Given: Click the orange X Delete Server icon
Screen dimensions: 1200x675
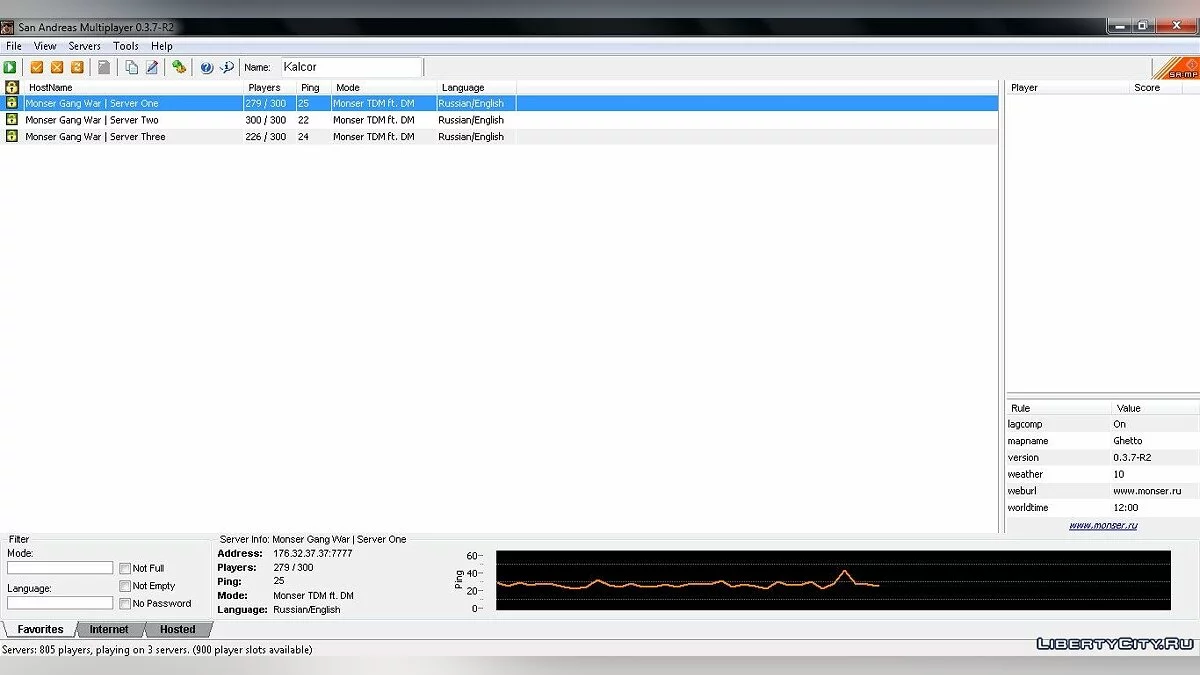Looking at the screenshot, I should (57, 67).
